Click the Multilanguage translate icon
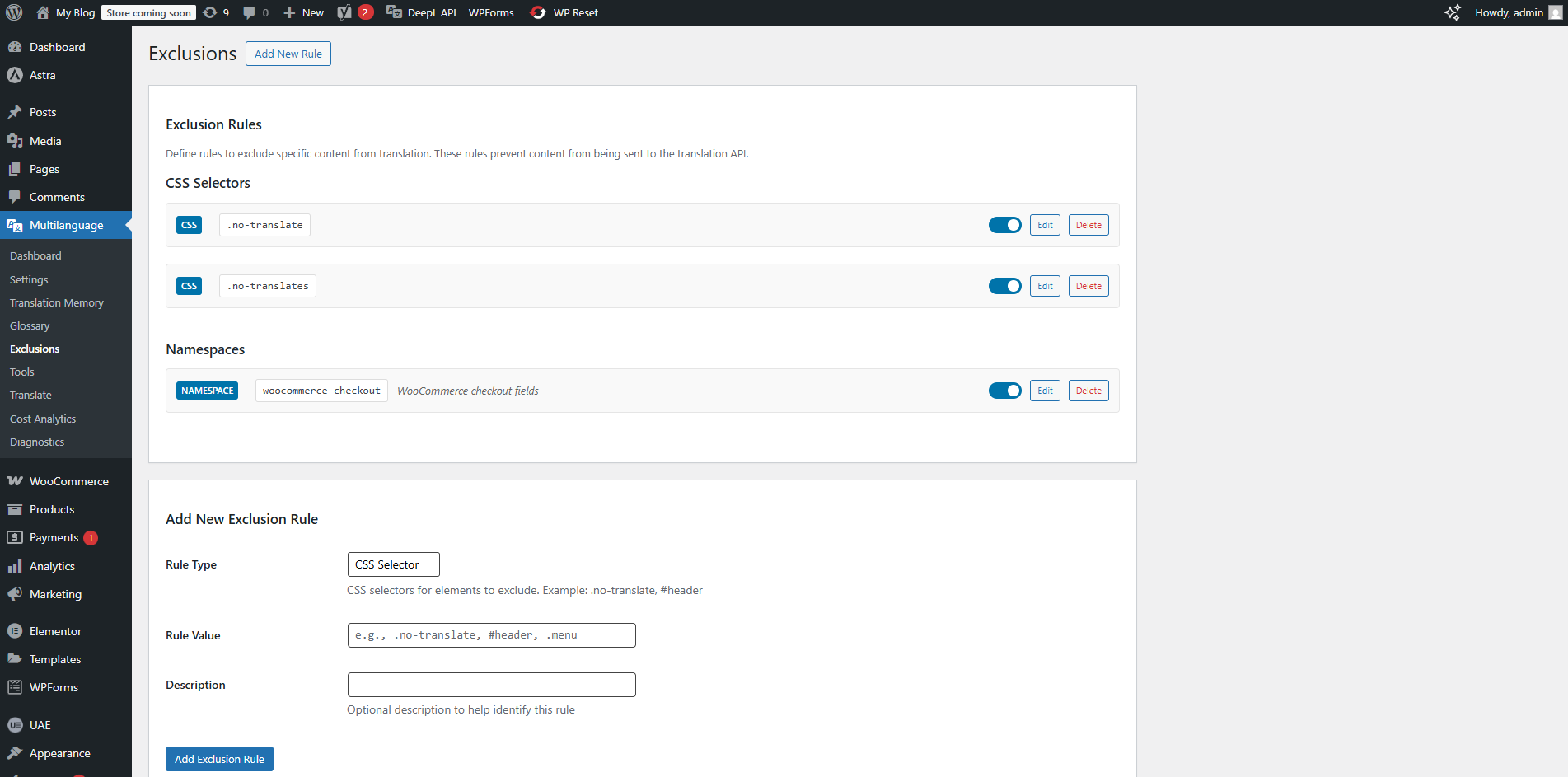The width and height of the screenshot is (1568, 777). pyautogui.click(x=15, y=225)
